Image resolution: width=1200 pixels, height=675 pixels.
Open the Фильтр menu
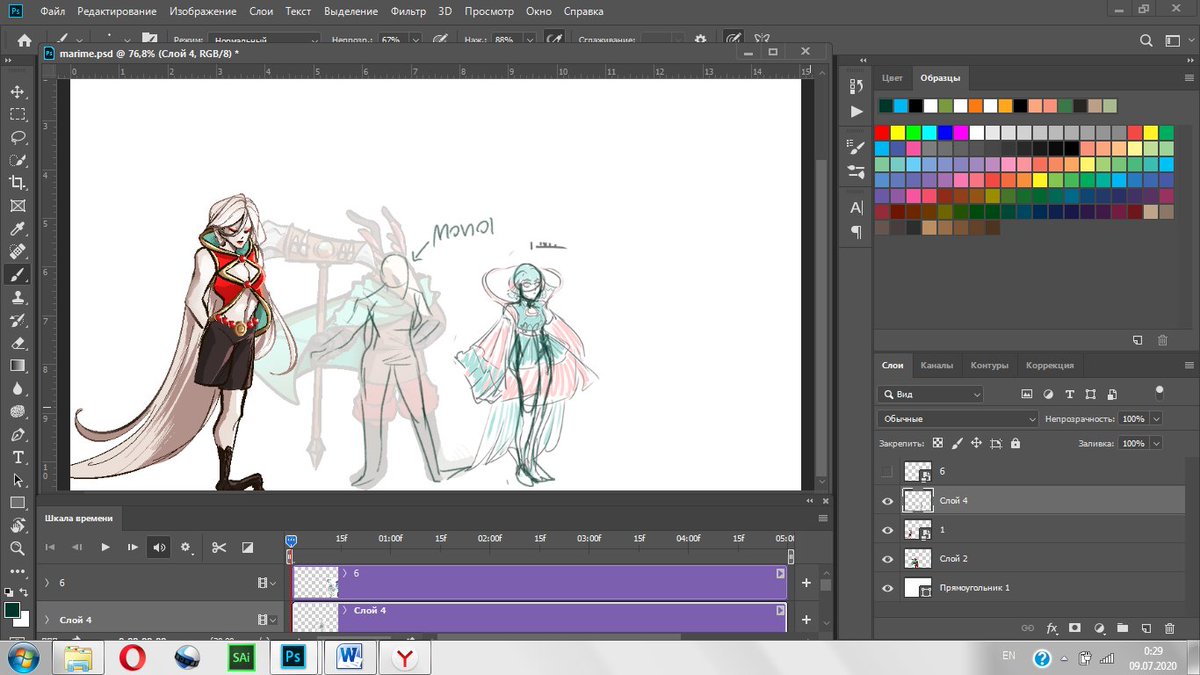coord(408,12)
